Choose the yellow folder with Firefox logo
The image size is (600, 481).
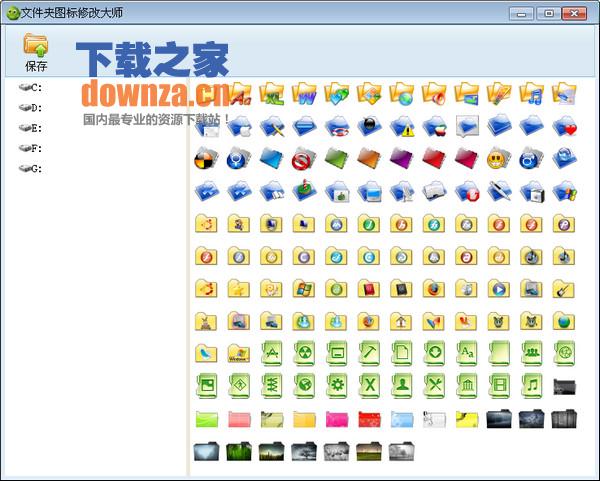point(434,289)
